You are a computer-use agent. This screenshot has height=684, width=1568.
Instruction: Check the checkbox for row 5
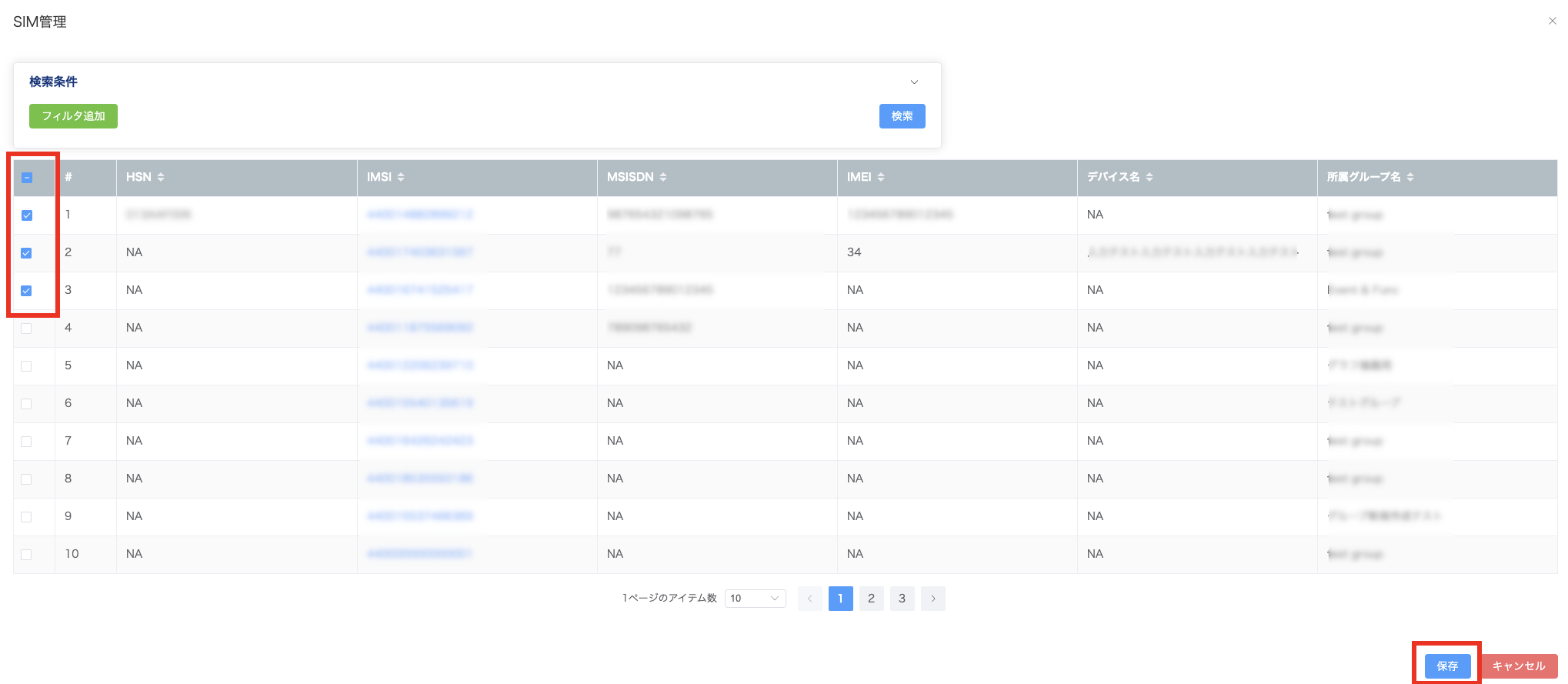click(x=27, y=366)
